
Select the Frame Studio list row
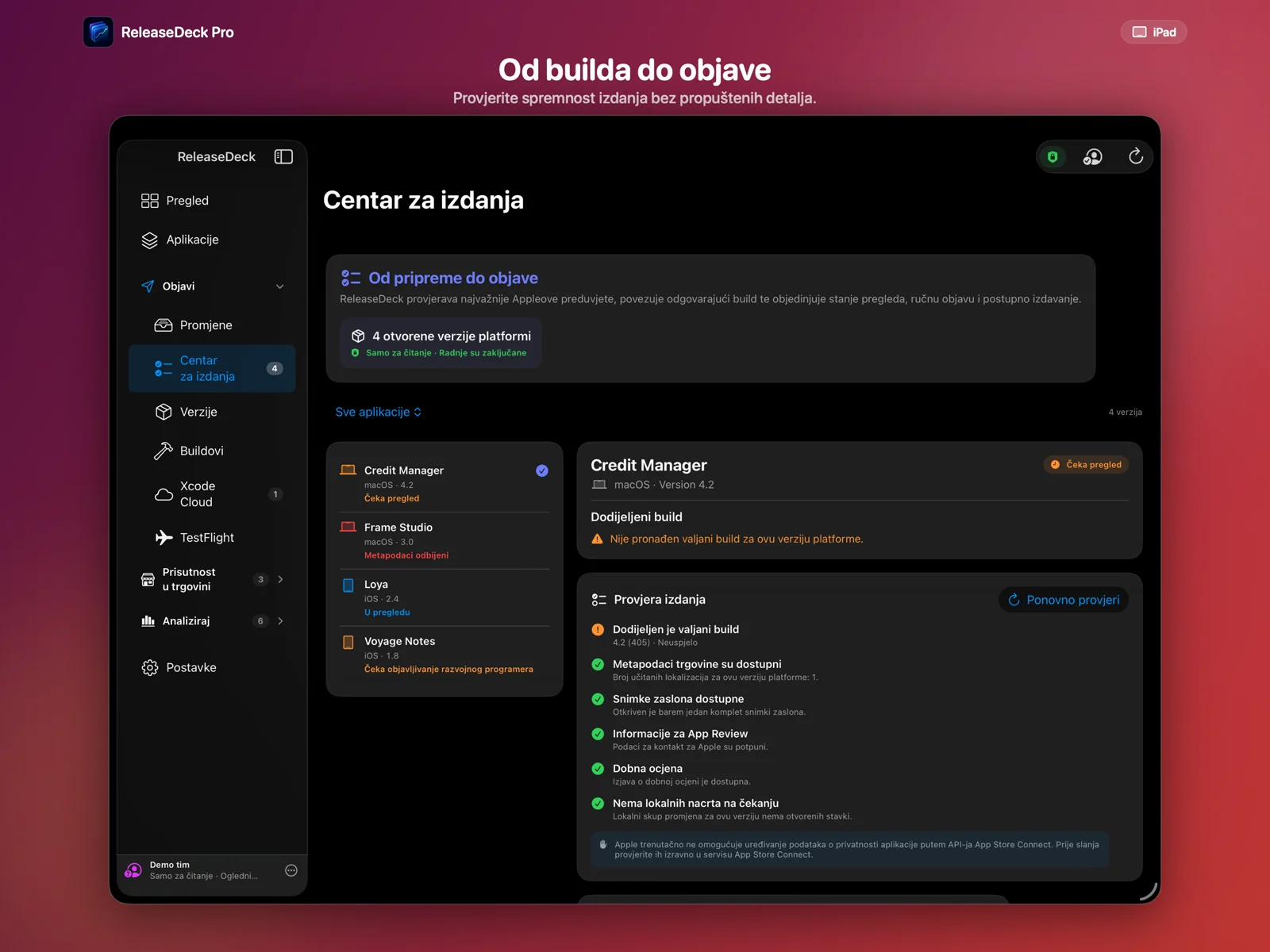(444, 541)
